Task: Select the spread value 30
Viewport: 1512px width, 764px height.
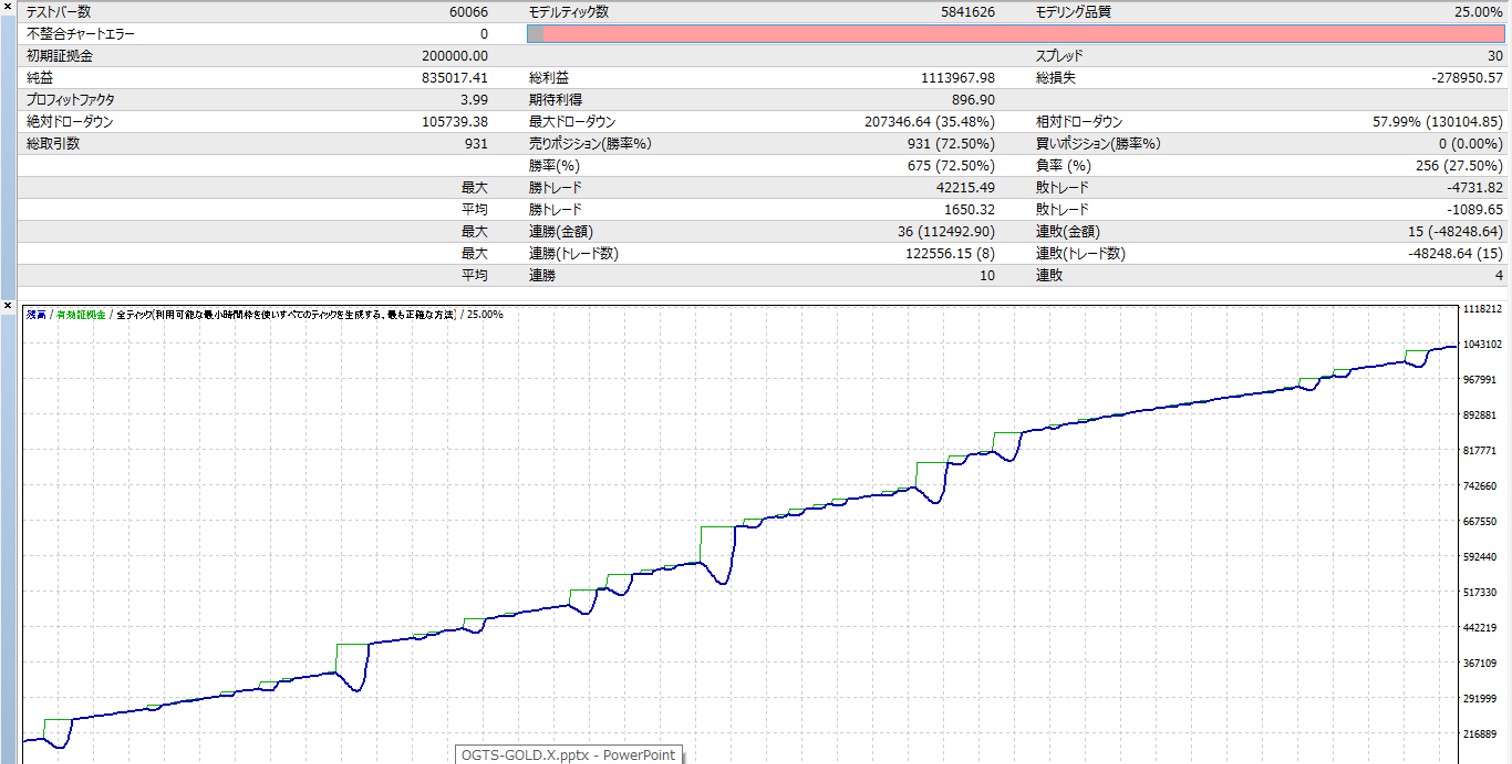Action: [1495, 56]
